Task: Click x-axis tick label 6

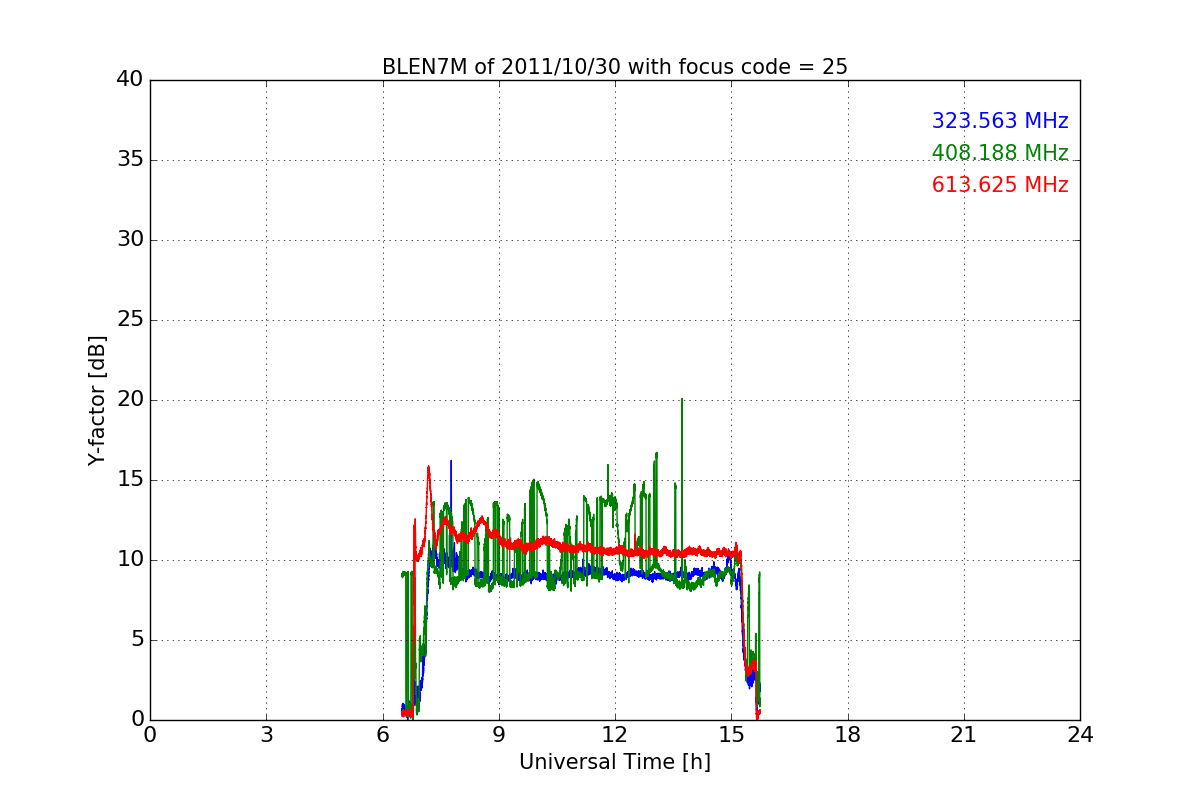Action: pos(383,735)
